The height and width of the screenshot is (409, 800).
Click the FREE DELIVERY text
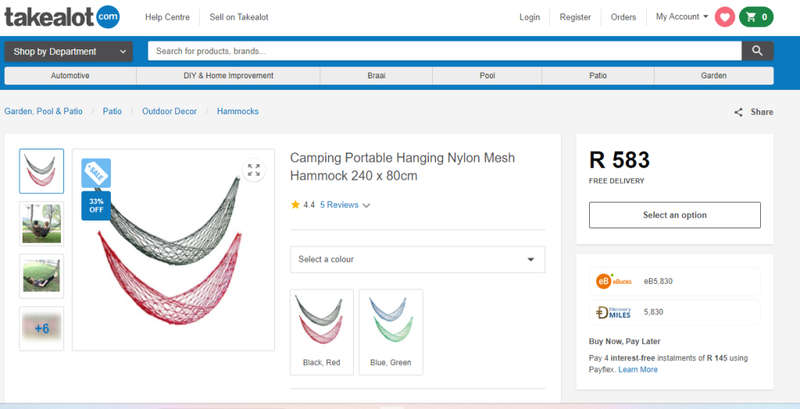[616, 181]
